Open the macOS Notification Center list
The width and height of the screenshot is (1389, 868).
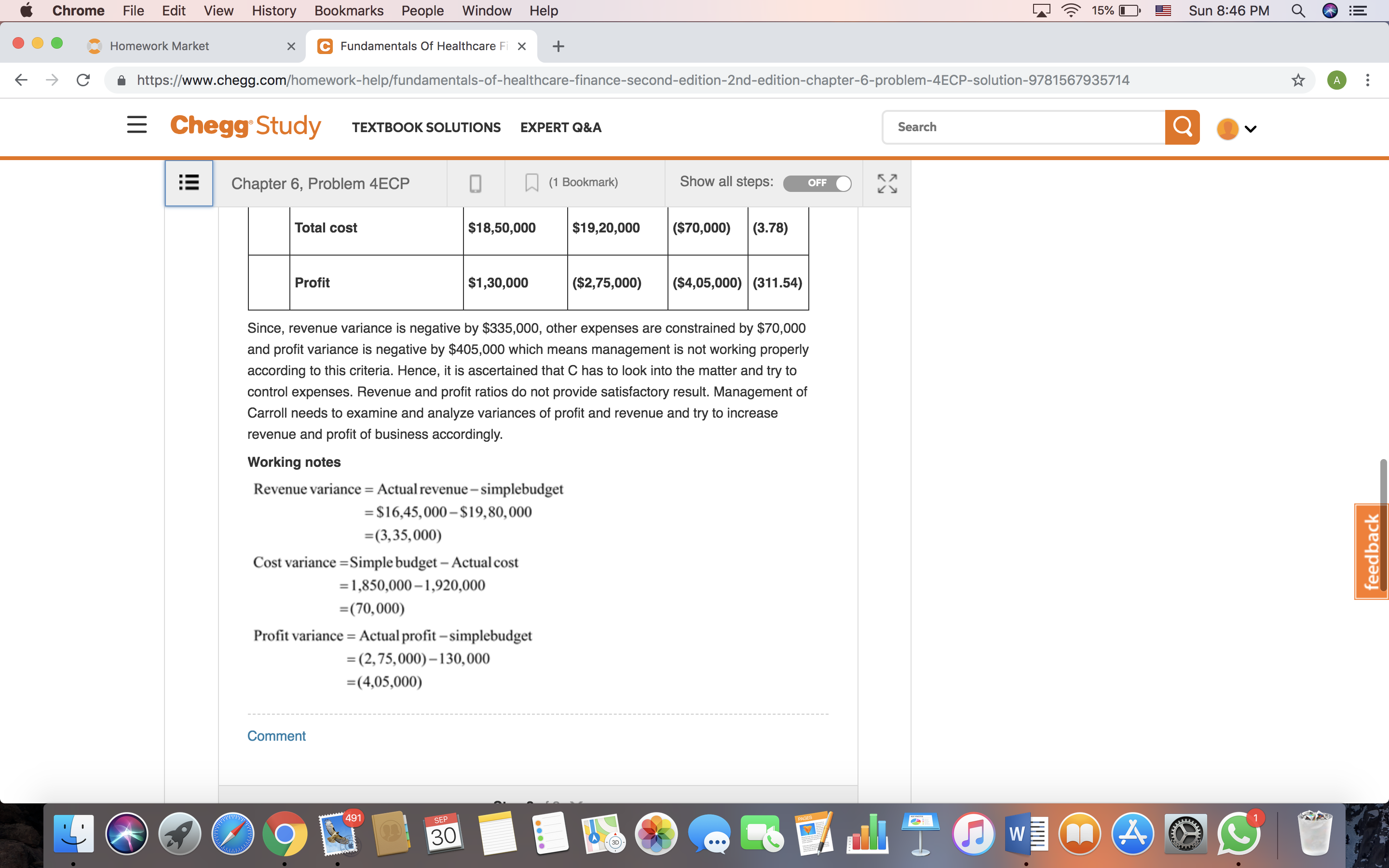pyautogui.click(x=1358, y=10)
